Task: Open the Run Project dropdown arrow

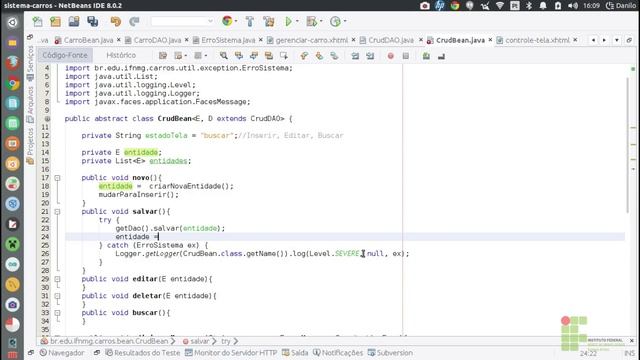Action: pyautogui.click(x=297, y=21)
